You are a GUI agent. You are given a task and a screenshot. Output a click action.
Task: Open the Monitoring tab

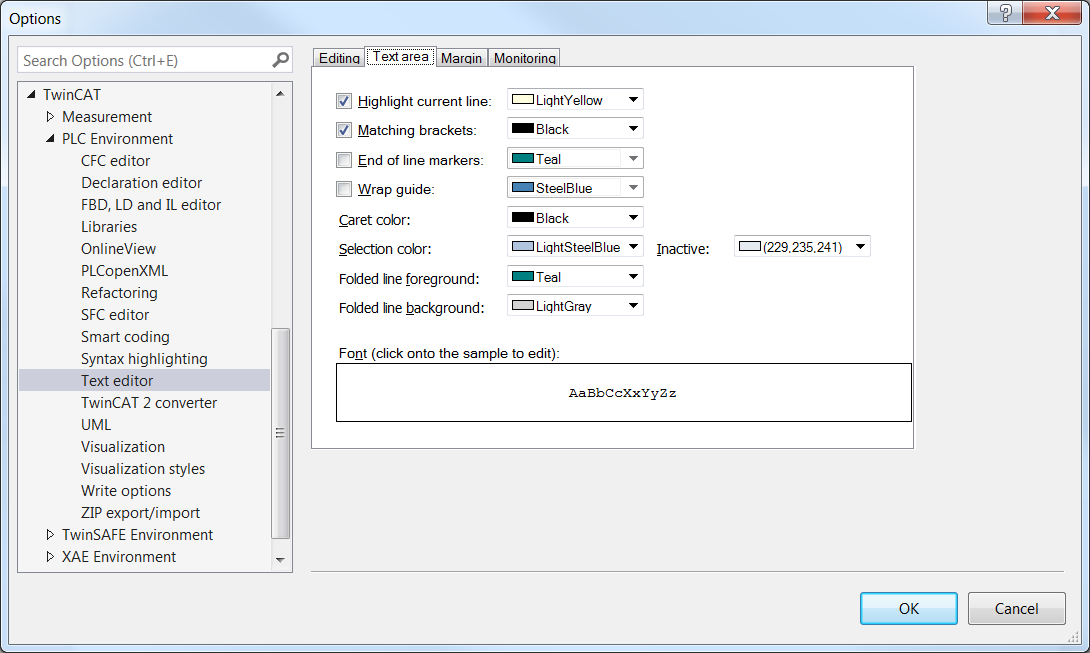coord(524,58)
